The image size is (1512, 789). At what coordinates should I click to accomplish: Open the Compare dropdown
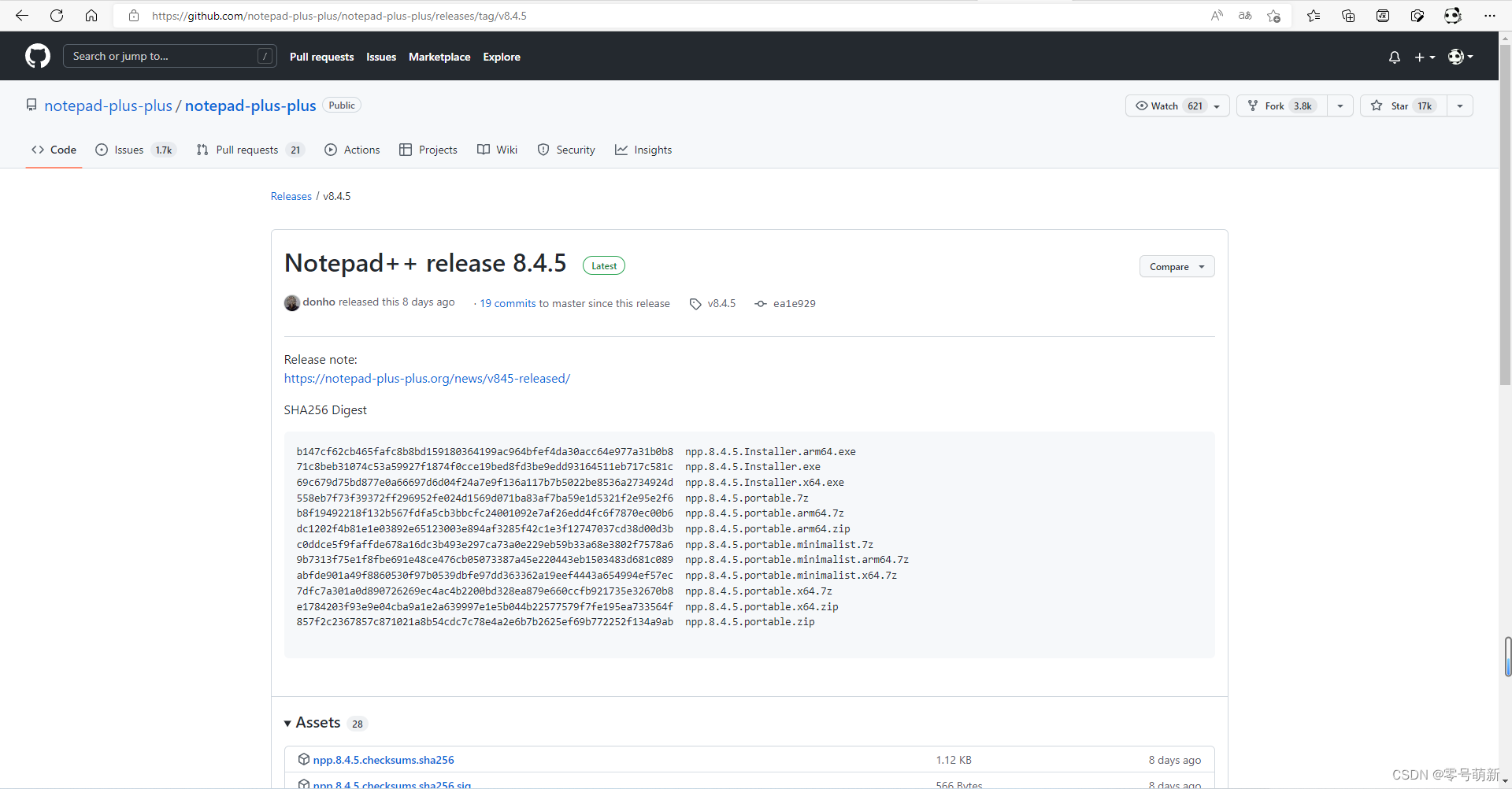click(x=1177, y=266)
